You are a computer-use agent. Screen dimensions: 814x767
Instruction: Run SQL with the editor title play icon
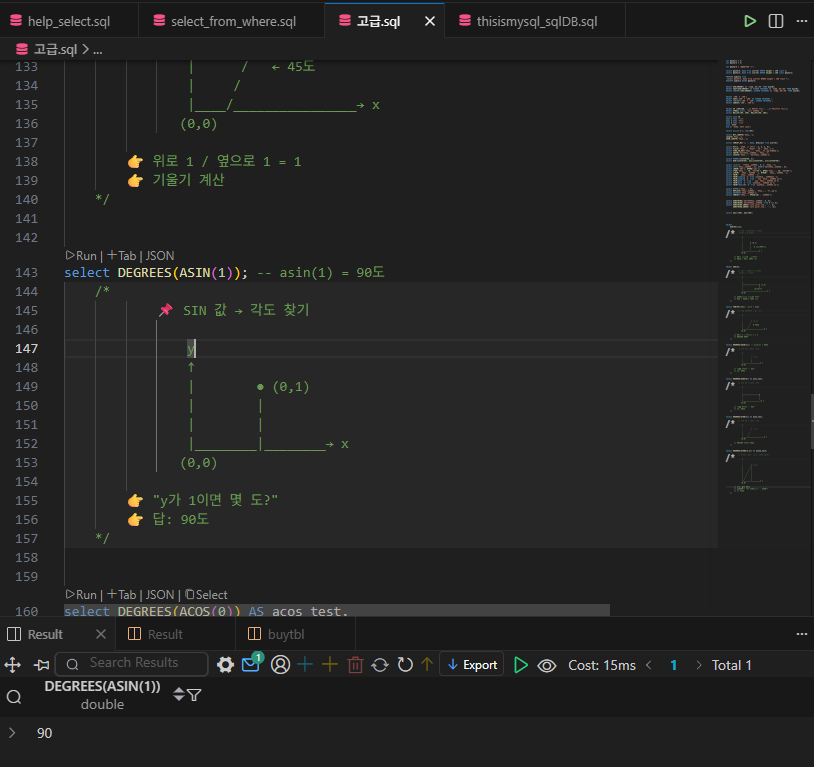(750, 21)
